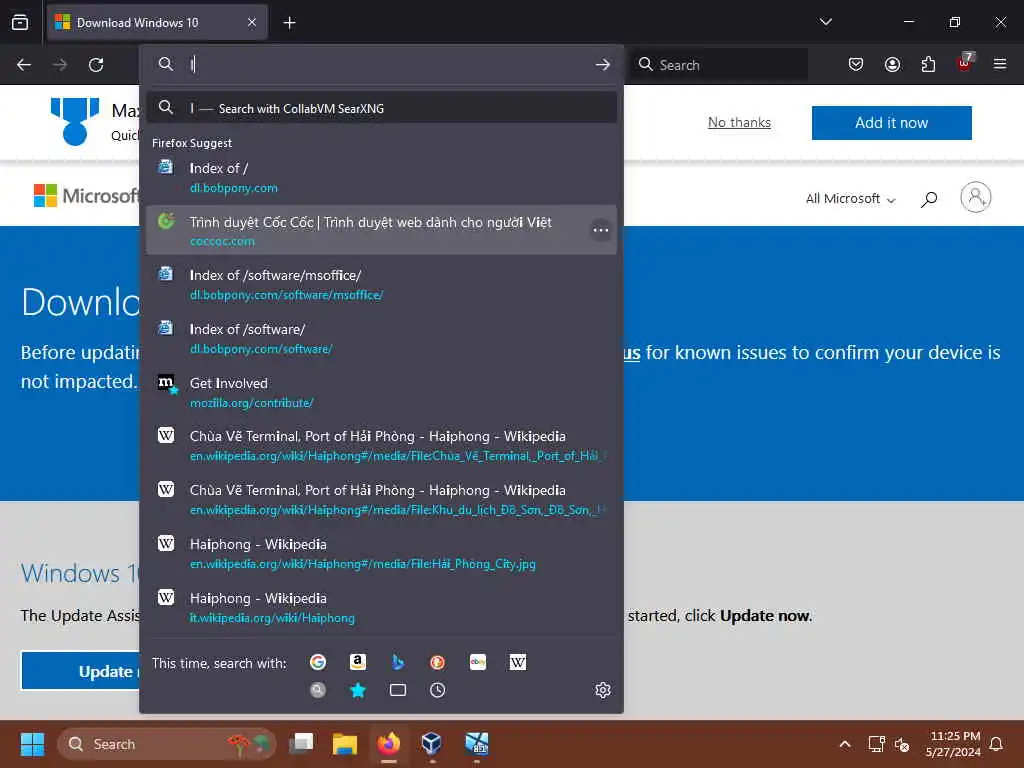Click the muted volume tray icon
The image size is (1024, 768).
[x=902, y=744]
